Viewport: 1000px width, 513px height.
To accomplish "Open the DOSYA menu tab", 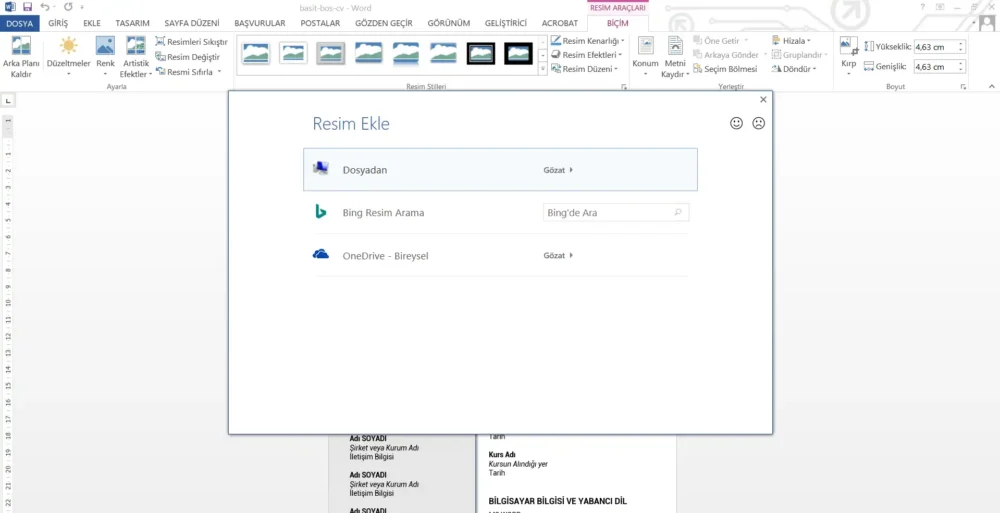I will 19,23.
